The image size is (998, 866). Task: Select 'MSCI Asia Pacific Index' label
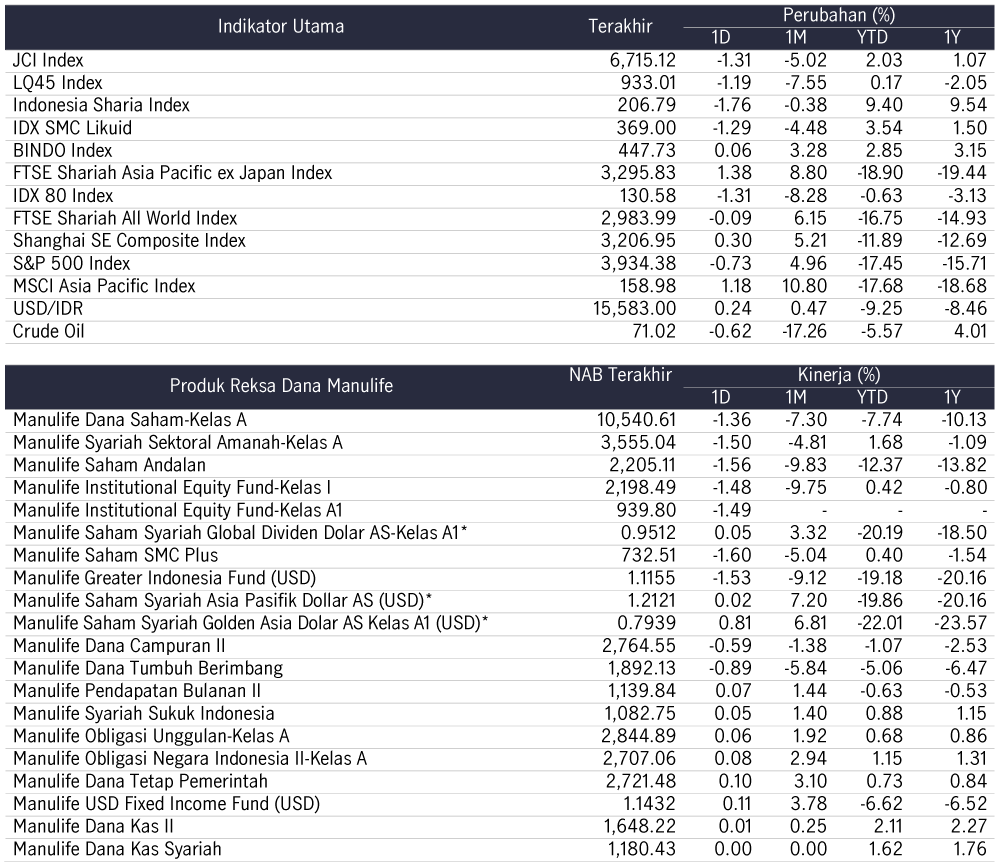tap(104, 286)
